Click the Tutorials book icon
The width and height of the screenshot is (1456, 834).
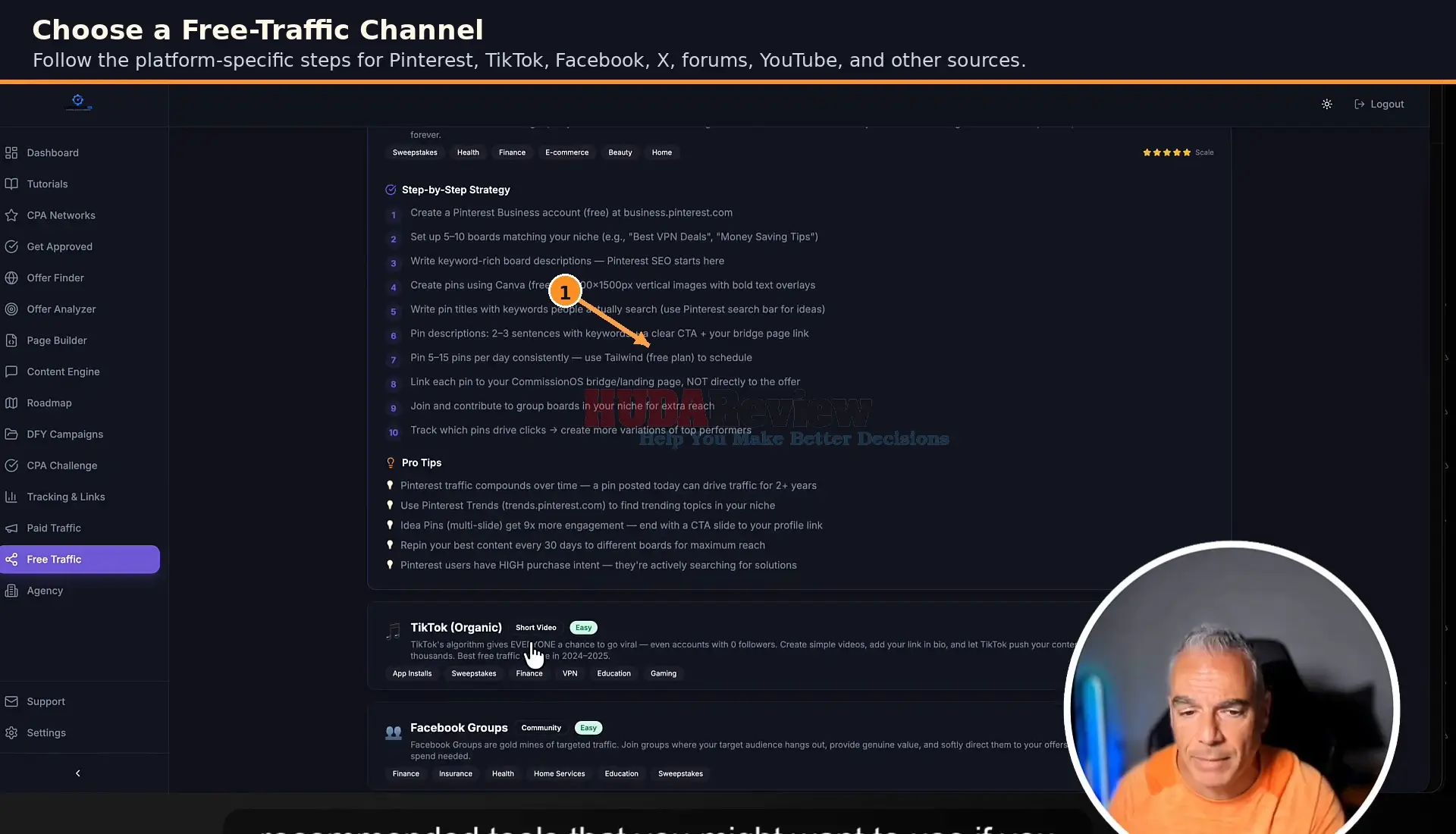(x=11, y=183)
